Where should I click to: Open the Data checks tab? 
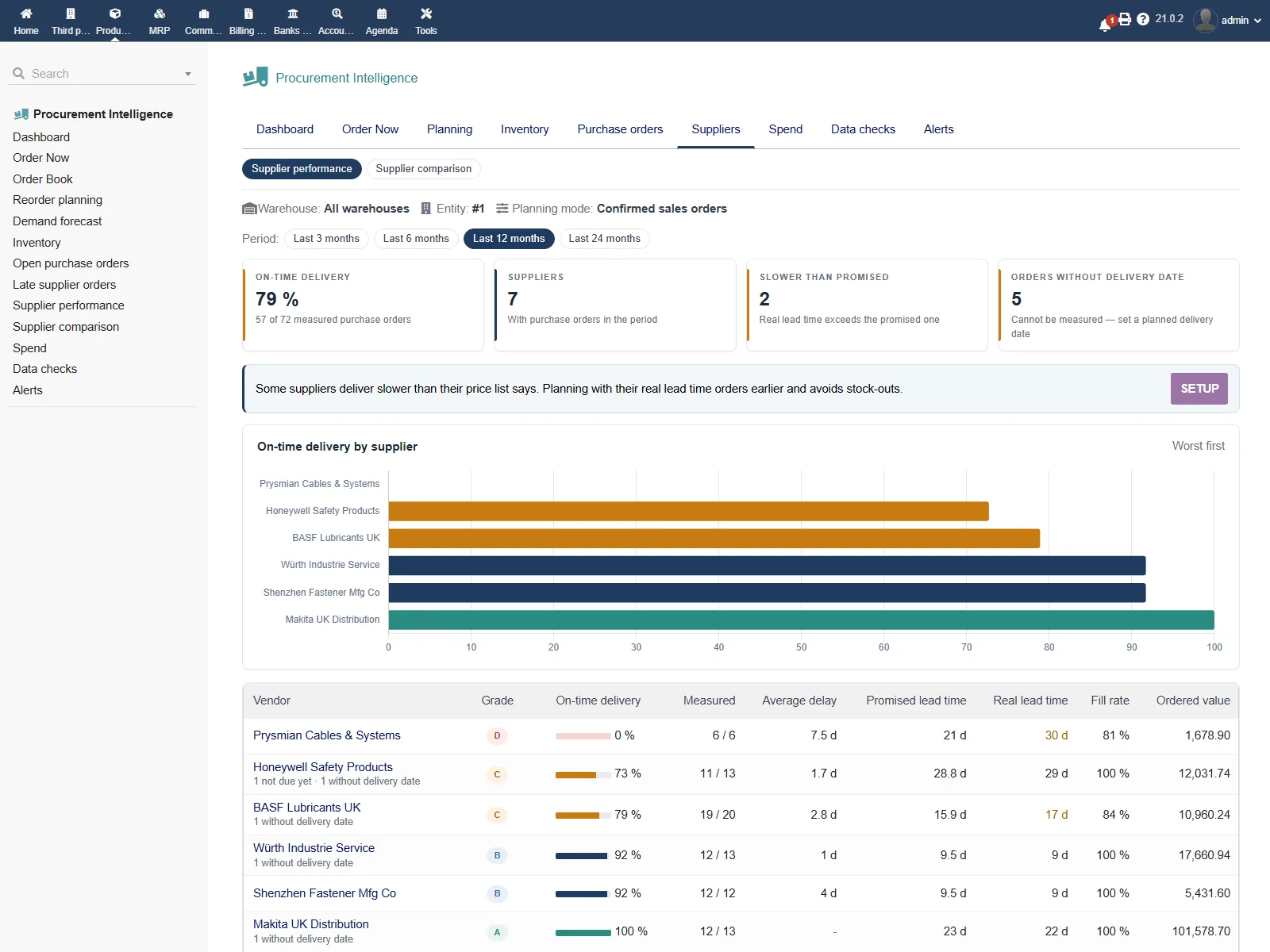point(863,129)
